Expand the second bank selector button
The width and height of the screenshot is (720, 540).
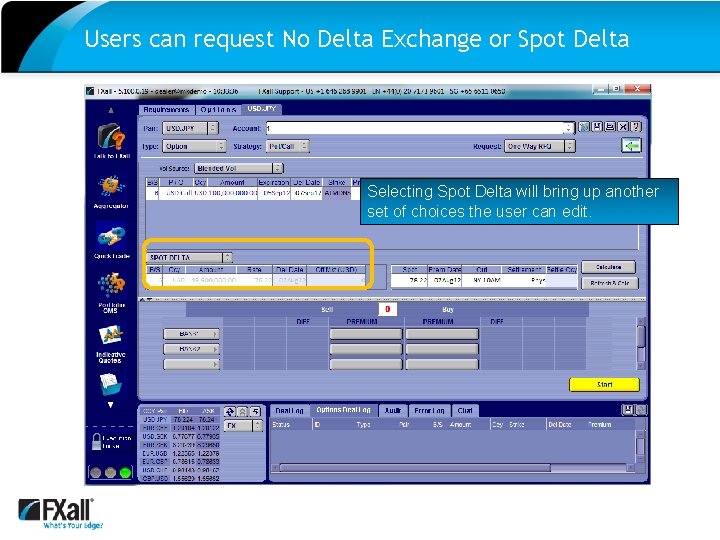click(x=191, y=349)
